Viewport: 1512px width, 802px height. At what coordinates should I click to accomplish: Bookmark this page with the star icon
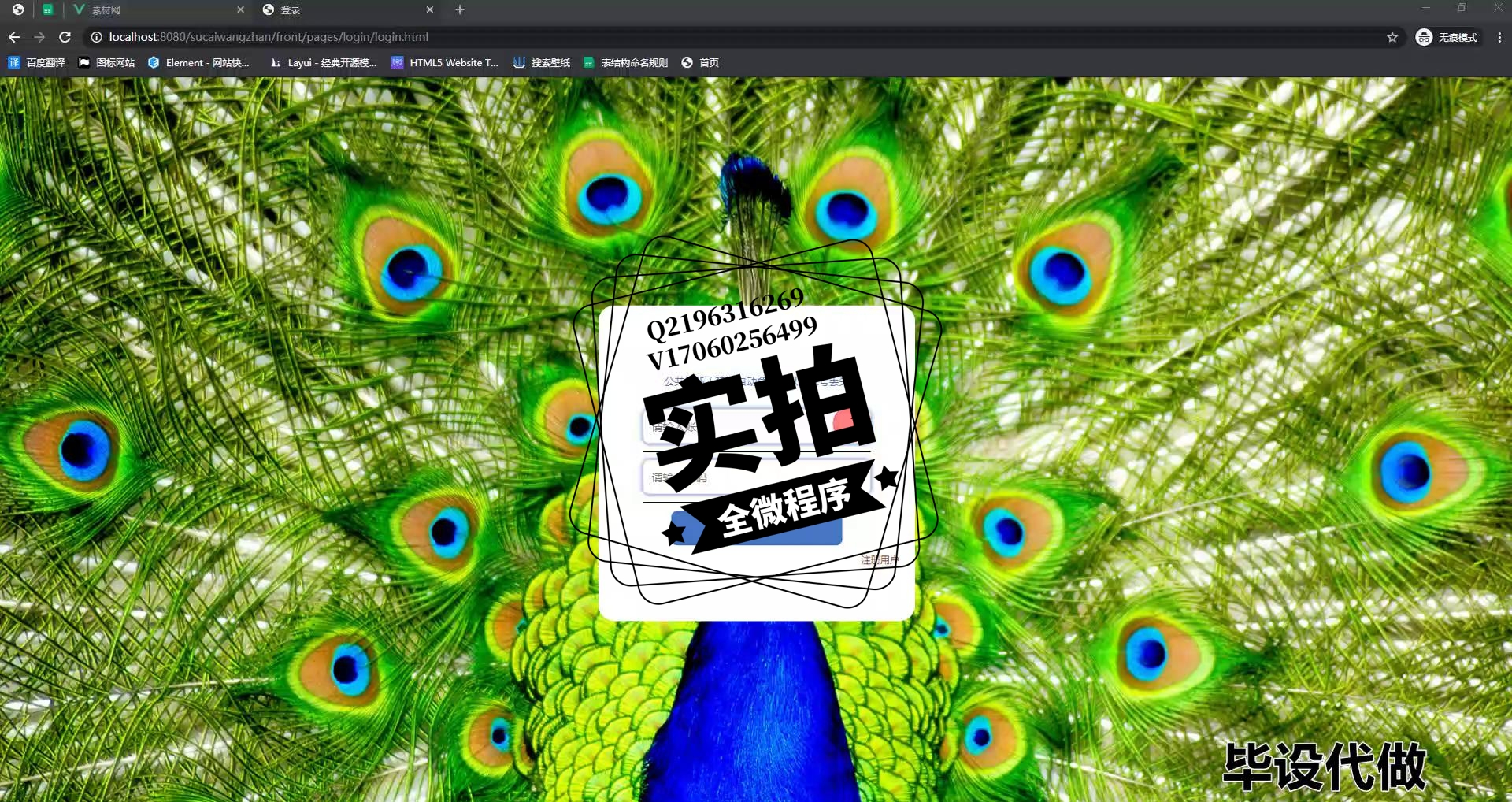[1392, 37]
